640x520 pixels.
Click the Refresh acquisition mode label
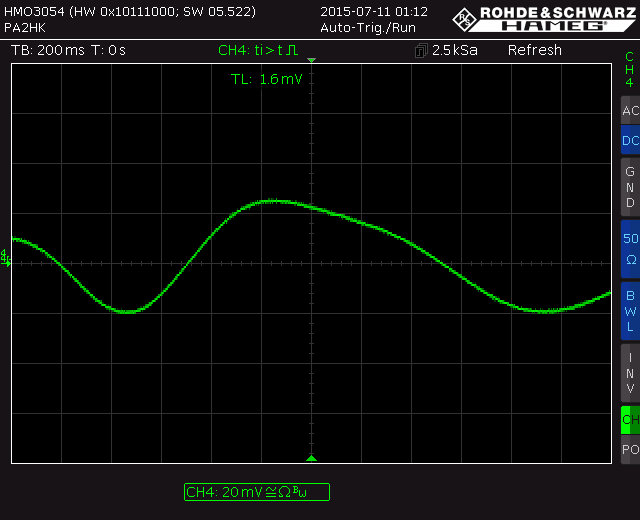[x=534, y=50]
